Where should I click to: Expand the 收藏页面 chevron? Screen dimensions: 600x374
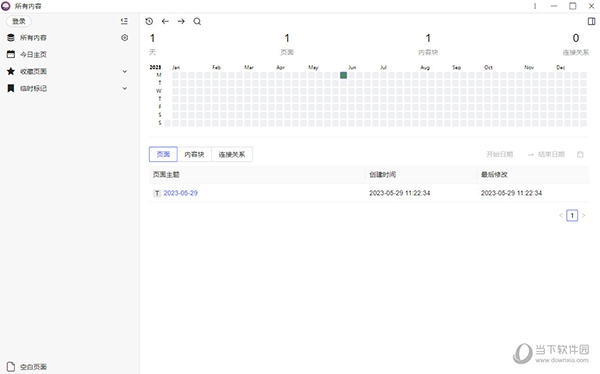click(x=124, y=72)
